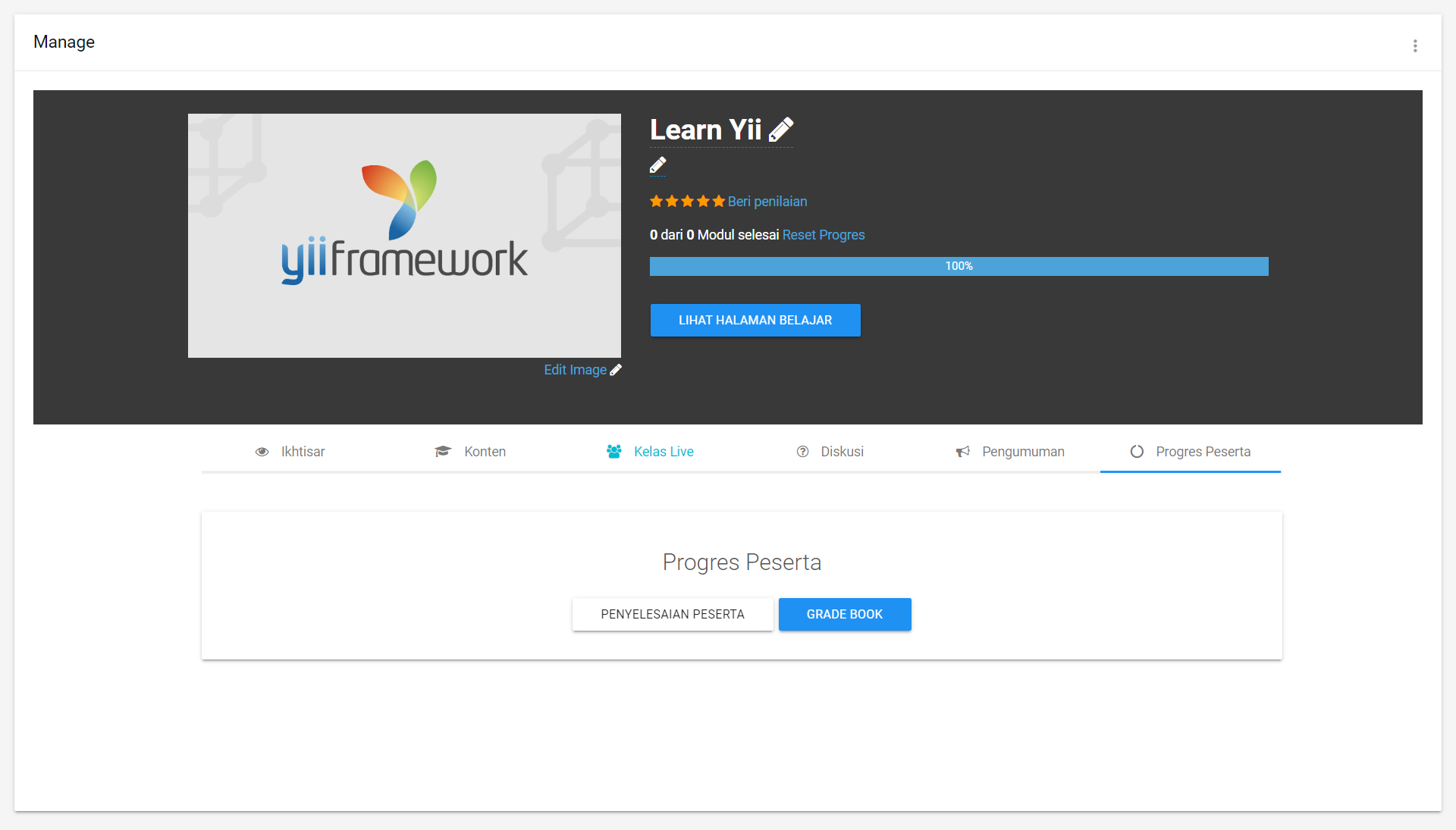The width and height of the screenshot is (1456, 830).
Task: Click the Kelas Live people icon
Action: pos(614,452)
